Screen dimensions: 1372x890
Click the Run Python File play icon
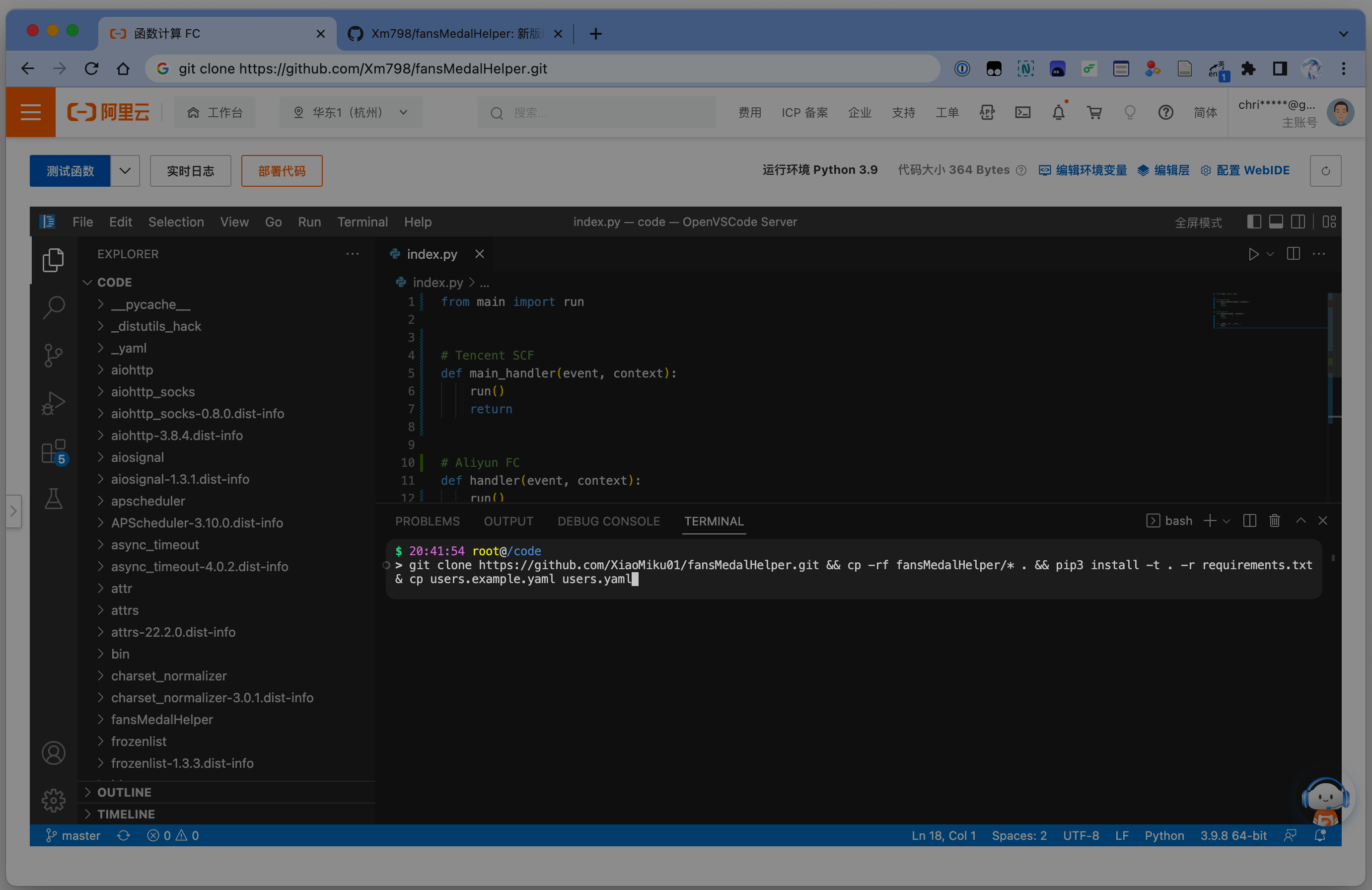click(1253, 254)
